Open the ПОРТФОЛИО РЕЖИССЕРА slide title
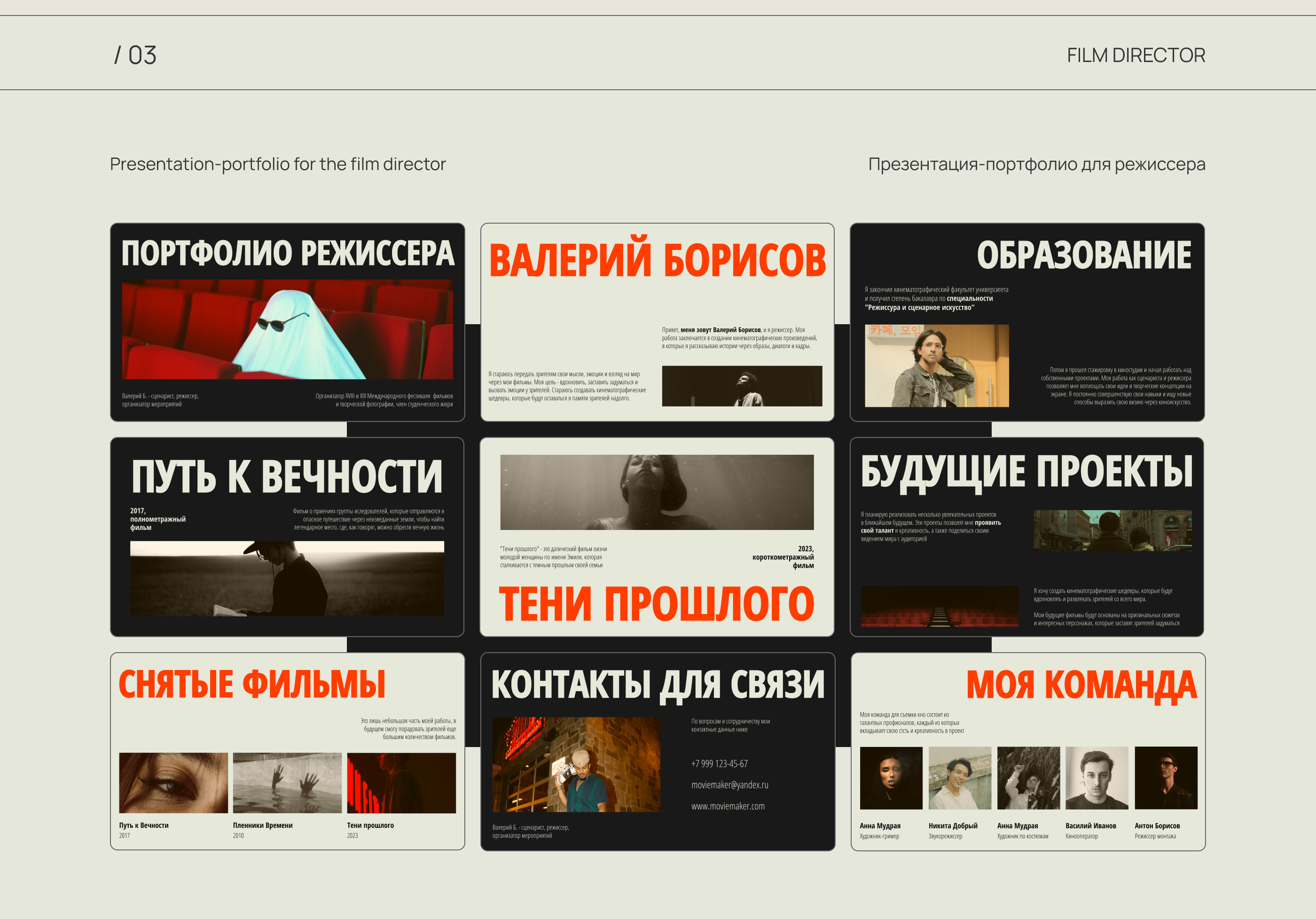This screenshot has width=1316, height=919. [287, 253]
